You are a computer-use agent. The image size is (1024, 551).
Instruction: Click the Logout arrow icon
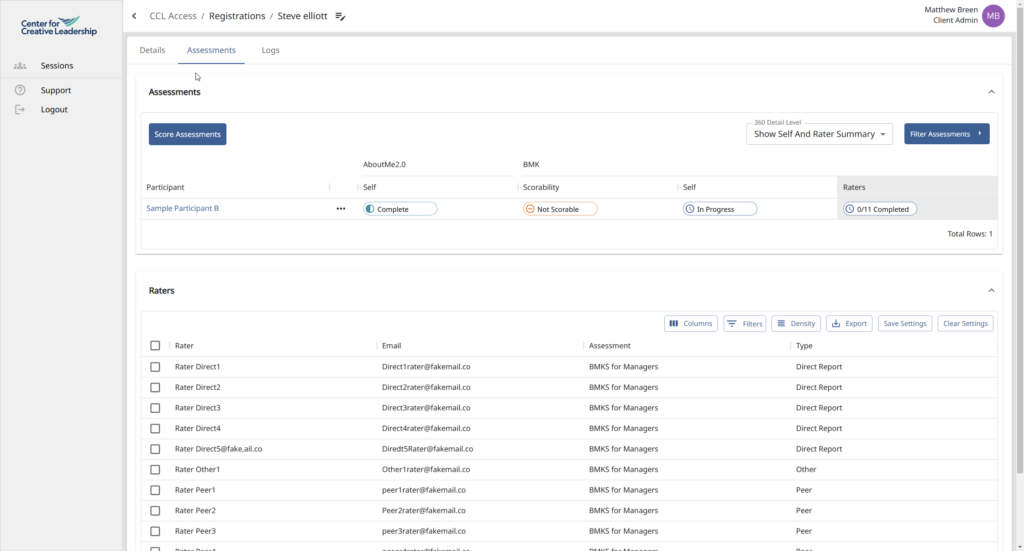[20, 110]
